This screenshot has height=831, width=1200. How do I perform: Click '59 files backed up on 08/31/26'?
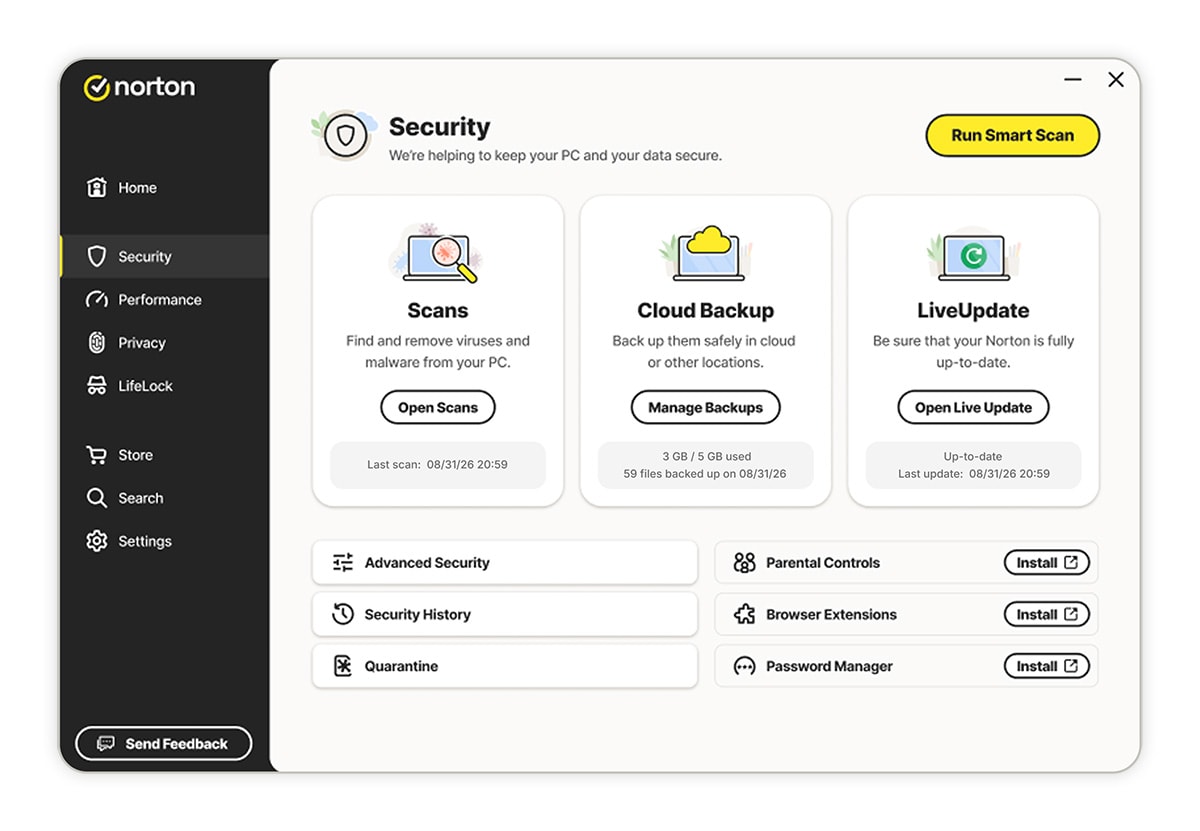coord(705,474)
